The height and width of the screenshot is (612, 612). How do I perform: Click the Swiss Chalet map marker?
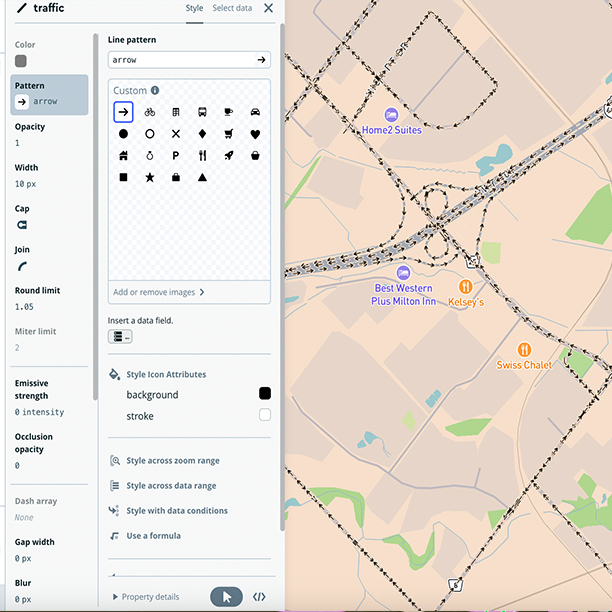(x=524, y=350)
